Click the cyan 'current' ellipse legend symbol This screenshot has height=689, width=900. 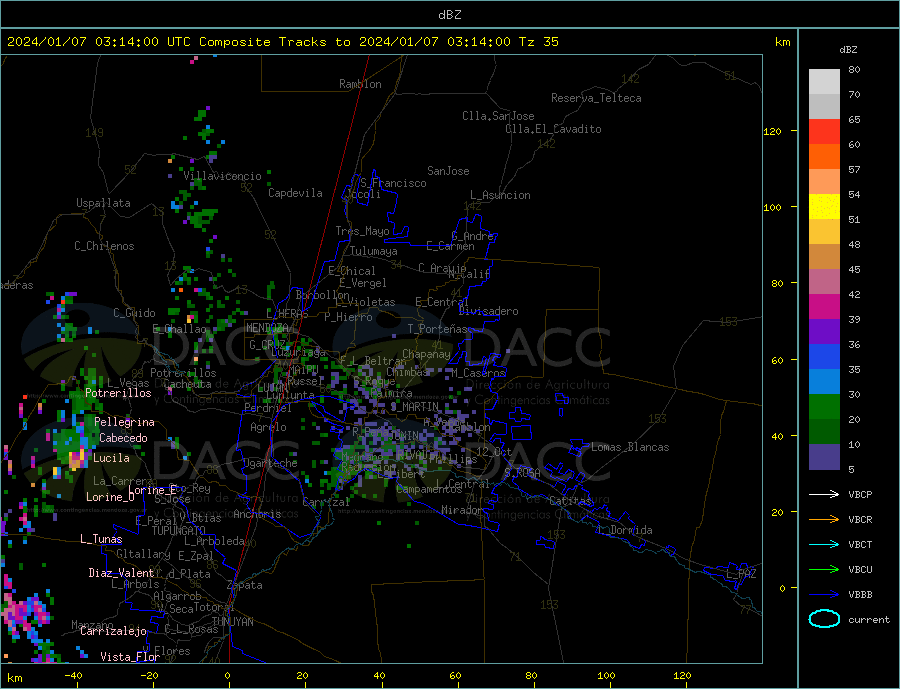point(824,619)
